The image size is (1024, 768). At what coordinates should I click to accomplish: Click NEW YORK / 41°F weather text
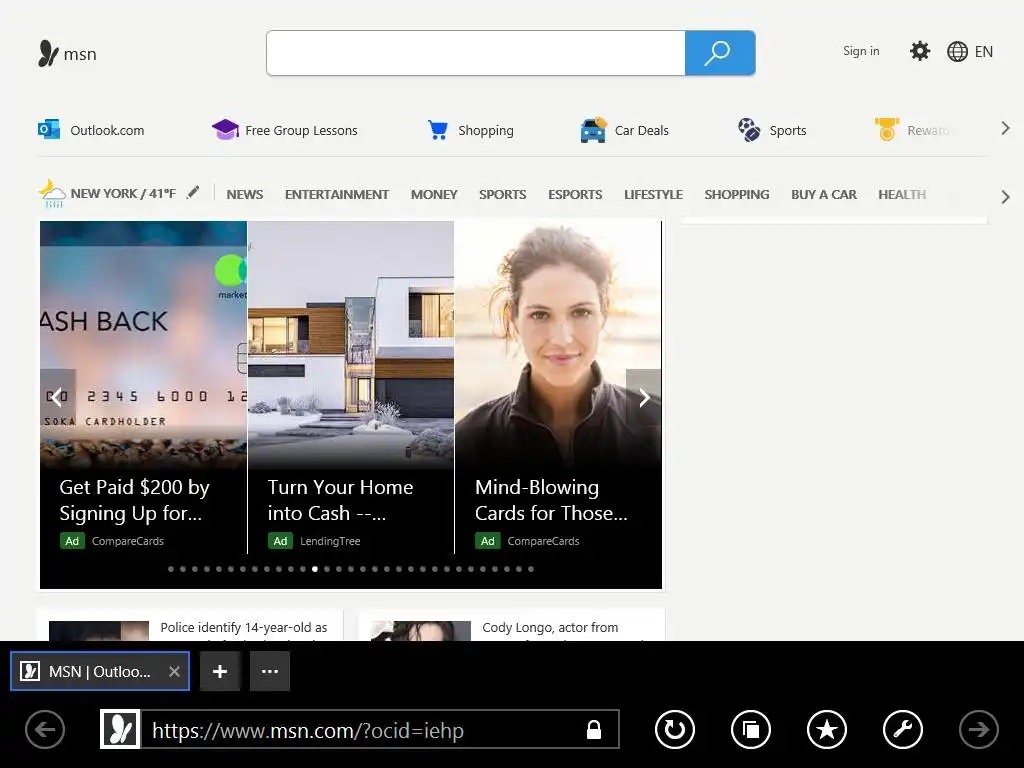tap(123, 193)
